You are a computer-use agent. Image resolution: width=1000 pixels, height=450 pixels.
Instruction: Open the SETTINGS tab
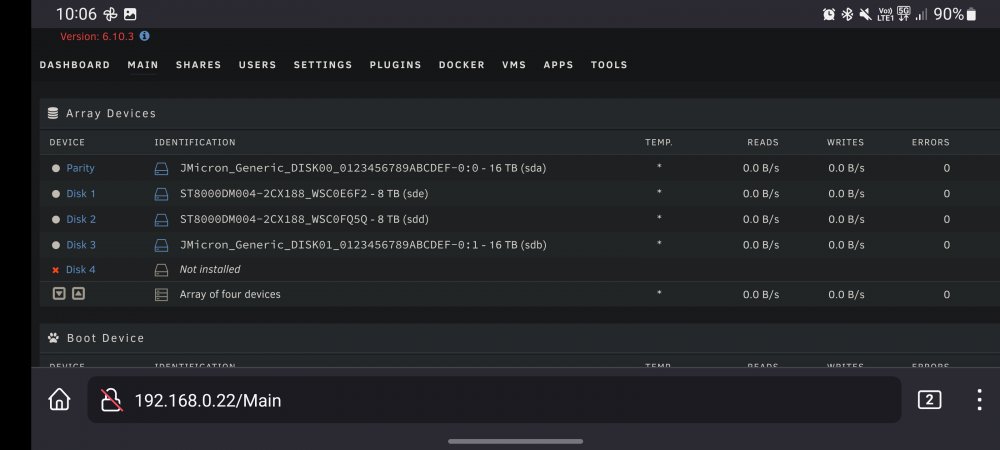pyautogui.click(x=323, y=65)
